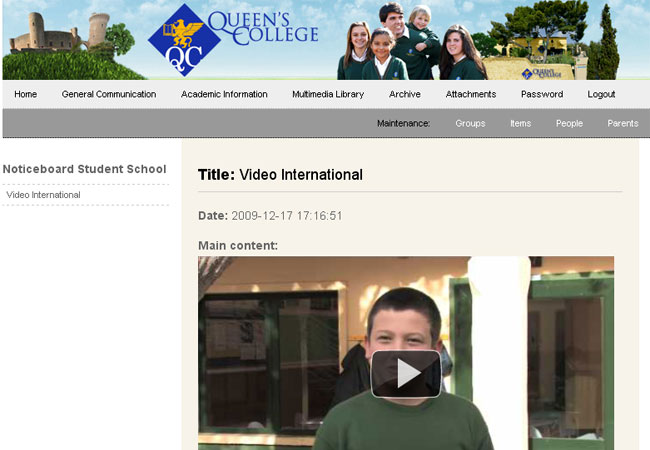
Task: Open Parents maintenance
Action: click(x=623, y=123)
